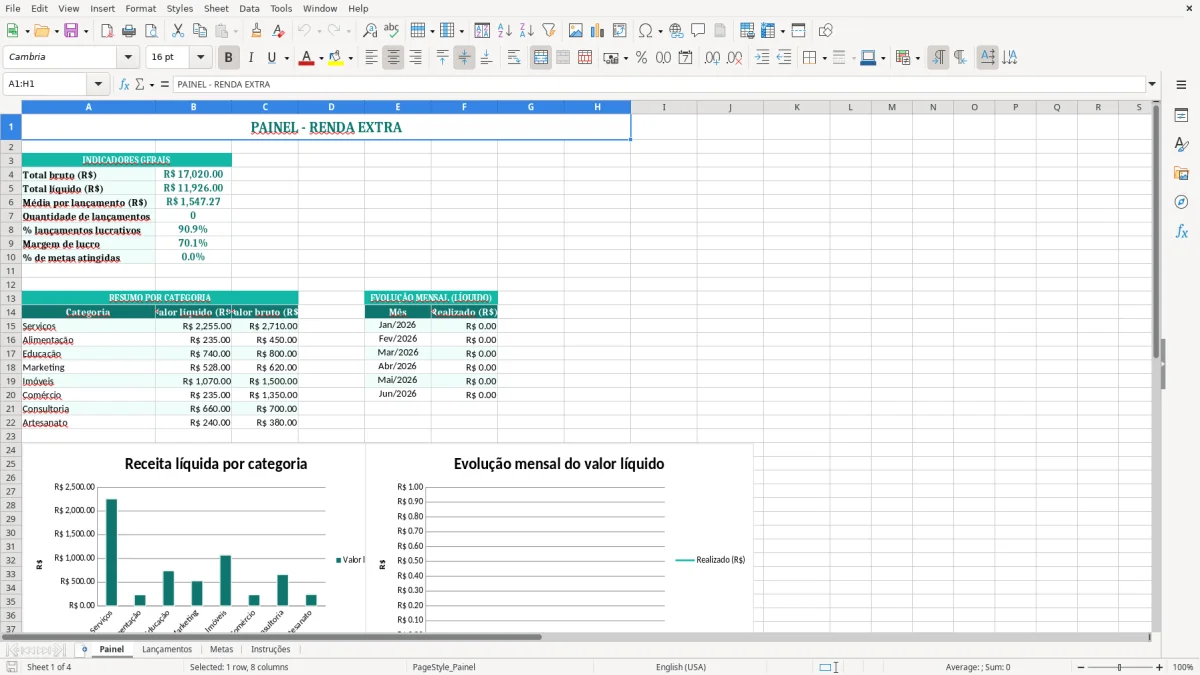Select row header 12
Image resolution: width=1200 pixels, height=675 pixels.
[x=11, y=284]
